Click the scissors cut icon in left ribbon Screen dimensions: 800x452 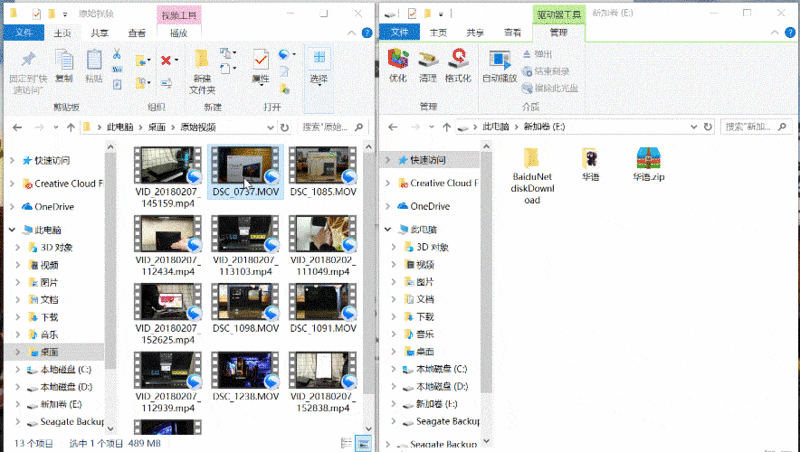(117, 54)
